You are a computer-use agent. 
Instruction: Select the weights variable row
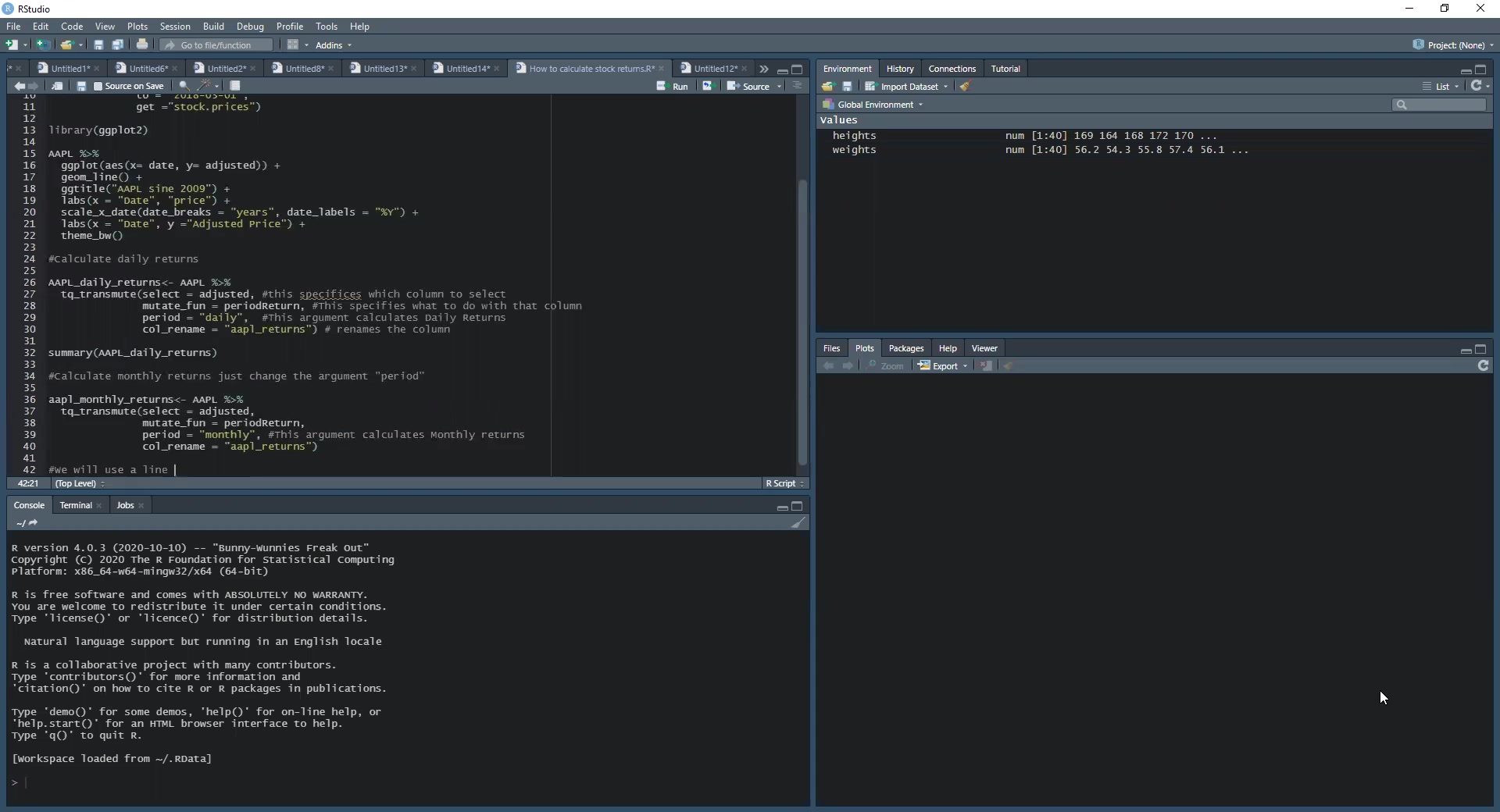[1154, 150]
